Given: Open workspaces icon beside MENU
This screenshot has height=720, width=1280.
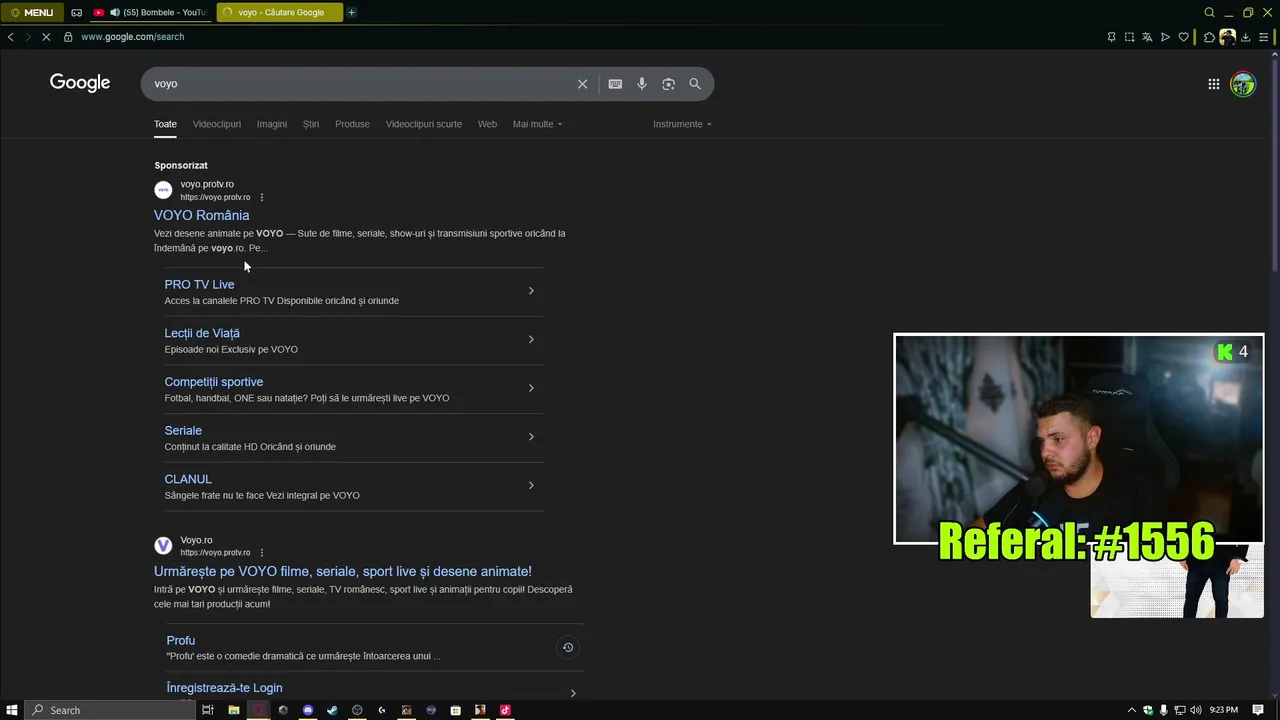Looking at the screenshot, I should tap(76, 12).
